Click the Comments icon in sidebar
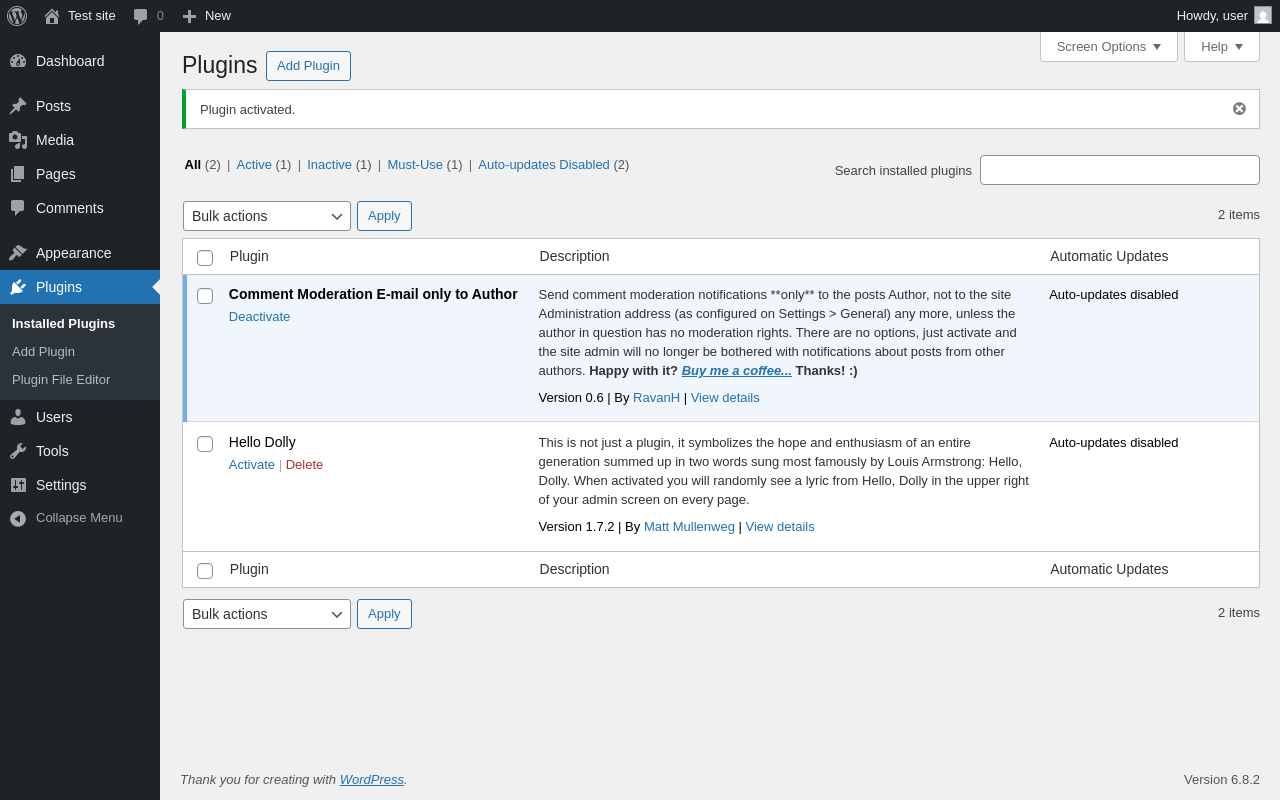 tap(18, 208)
